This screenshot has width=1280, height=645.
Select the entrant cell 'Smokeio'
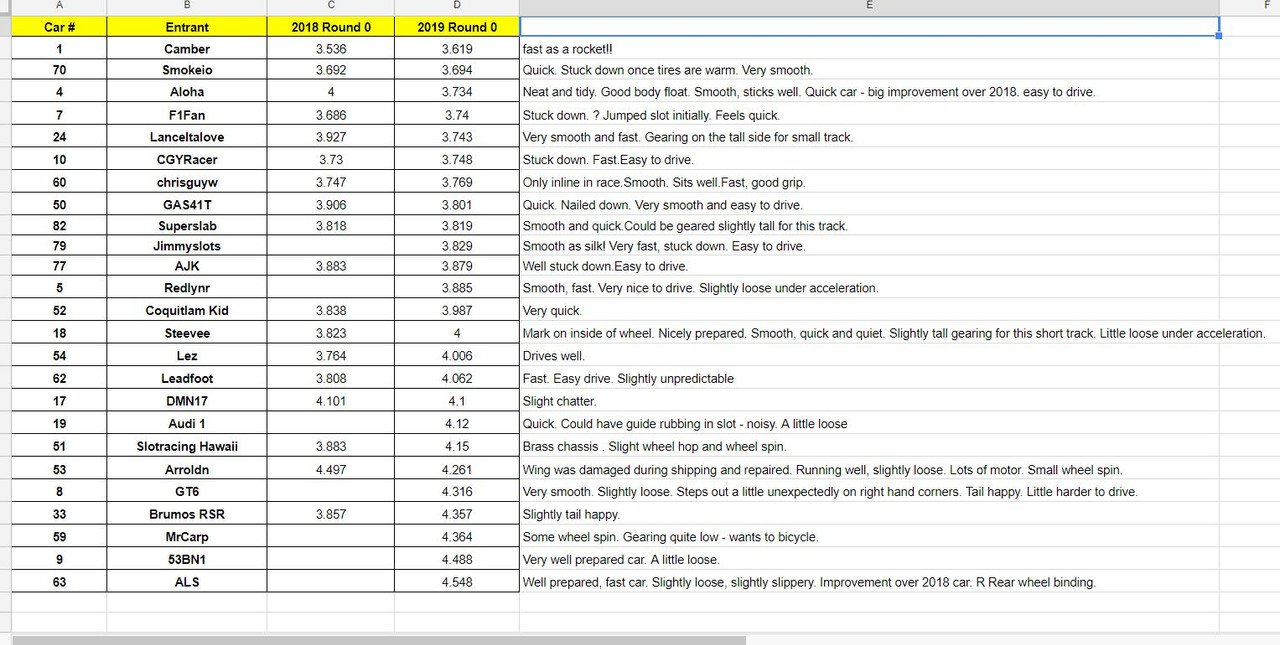click(x=187, y=70)
